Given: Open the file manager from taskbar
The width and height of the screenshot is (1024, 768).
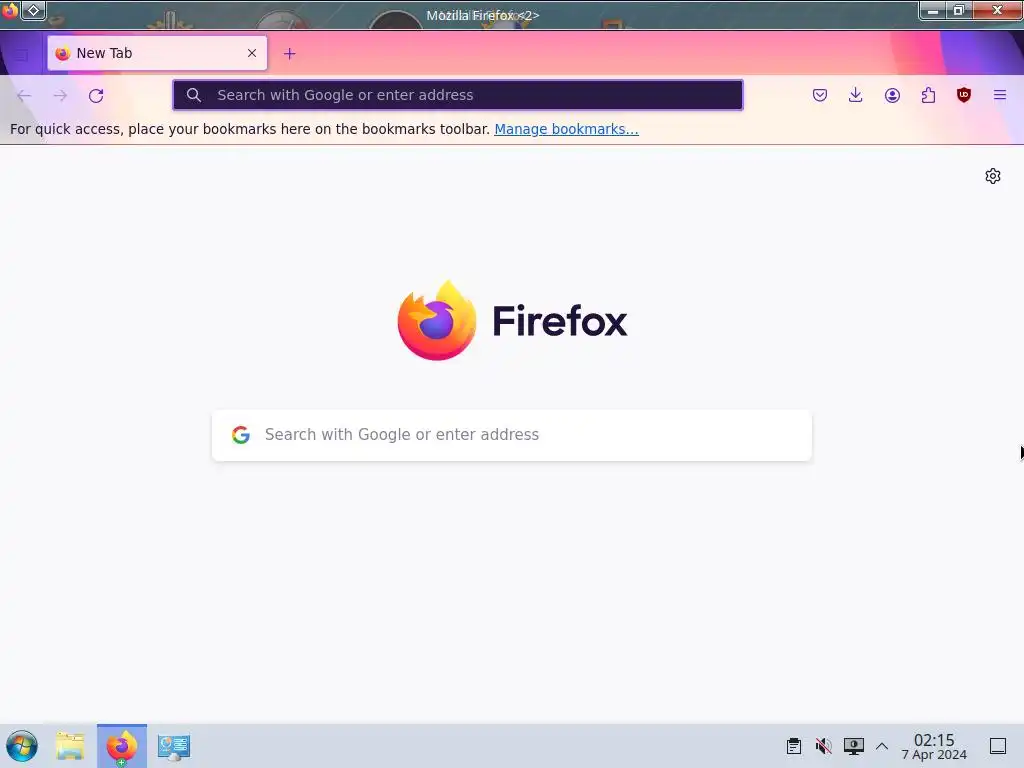Looking at the screenshot, I should tap(70, 746).
